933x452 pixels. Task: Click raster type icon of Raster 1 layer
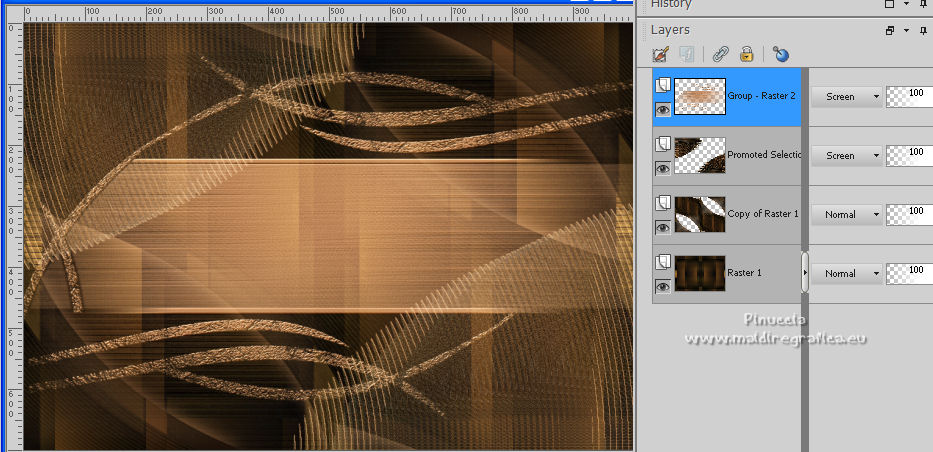(663, 262)
